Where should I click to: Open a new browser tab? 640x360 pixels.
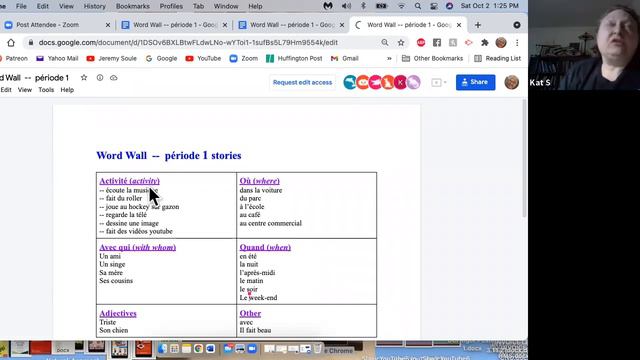478,25
